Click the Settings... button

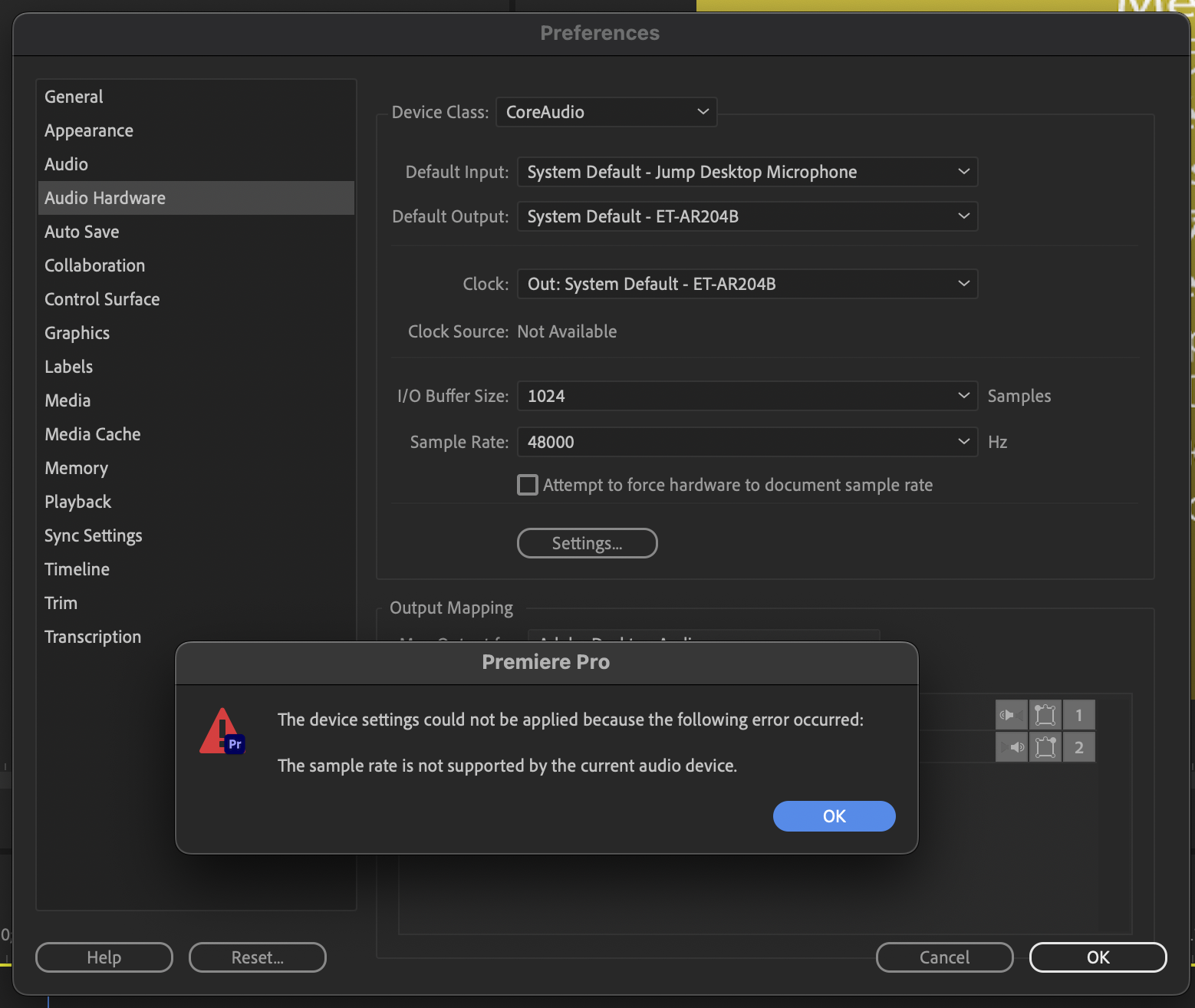(587, 542)
